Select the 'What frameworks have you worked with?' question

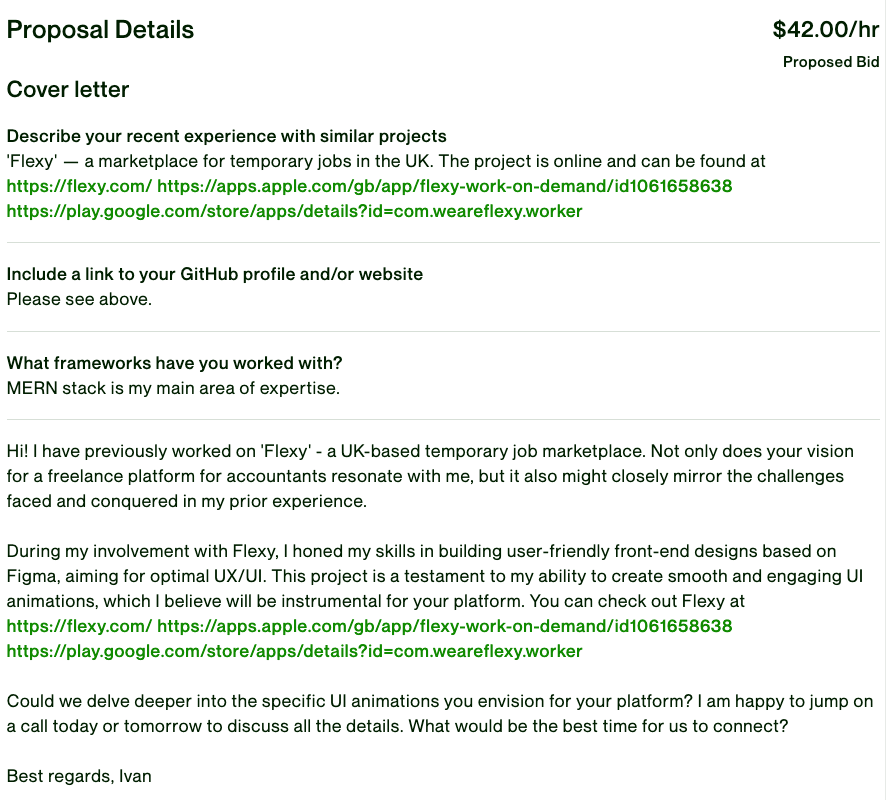click(x=175, y=363)
